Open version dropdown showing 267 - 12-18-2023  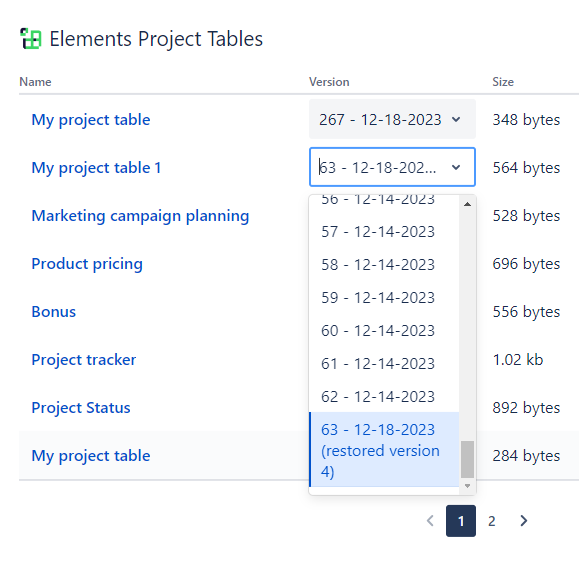(x=392, y=119)
